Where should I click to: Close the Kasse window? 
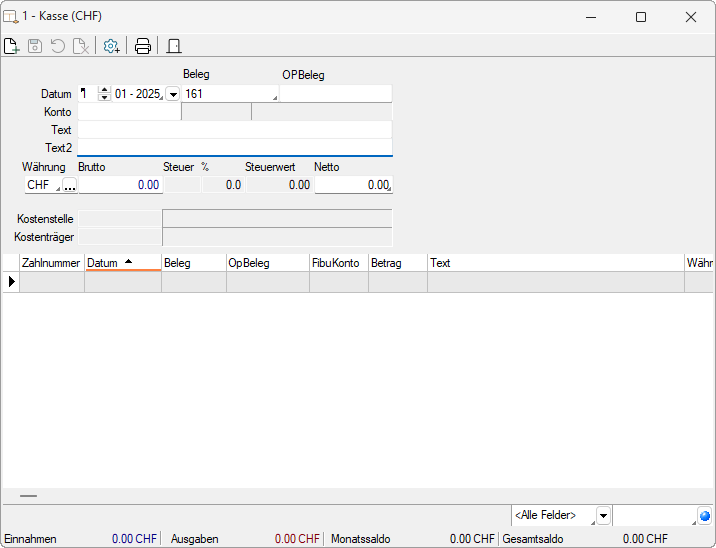[691, 17]
